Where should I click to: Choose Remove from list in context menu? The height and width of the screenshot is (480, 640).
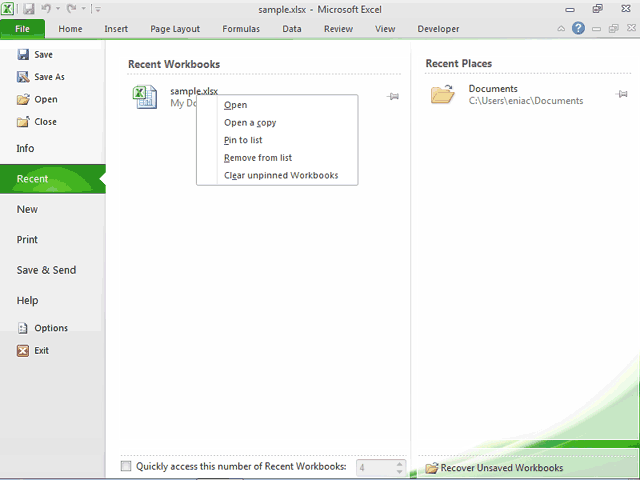pyautogui.click(x=258, y=158)
